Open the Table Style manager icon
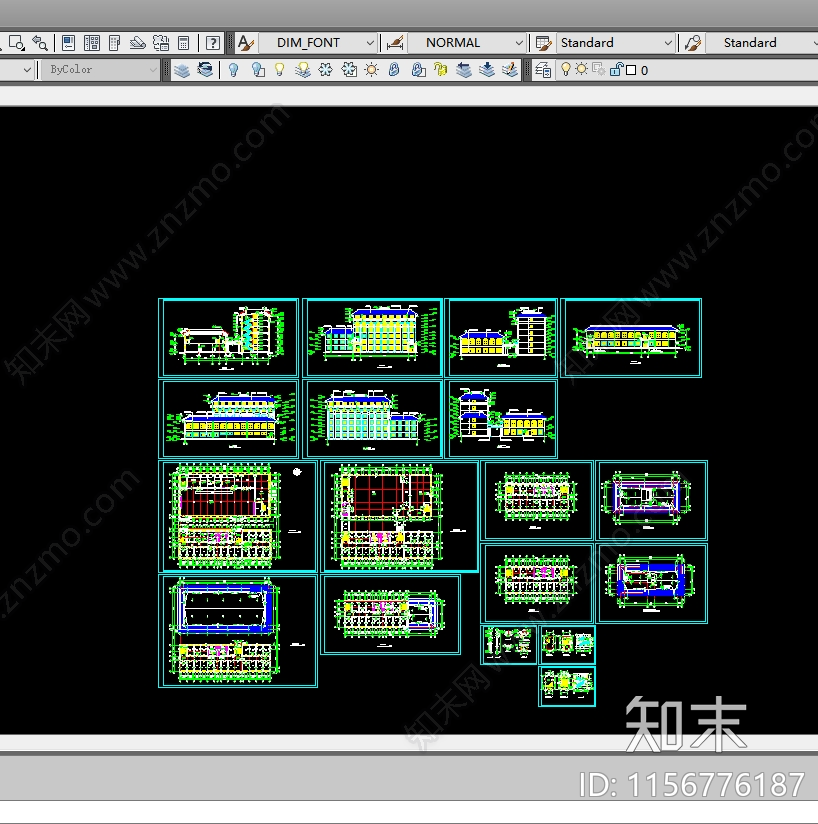818x824 pixels. click(x=544, y=43)
